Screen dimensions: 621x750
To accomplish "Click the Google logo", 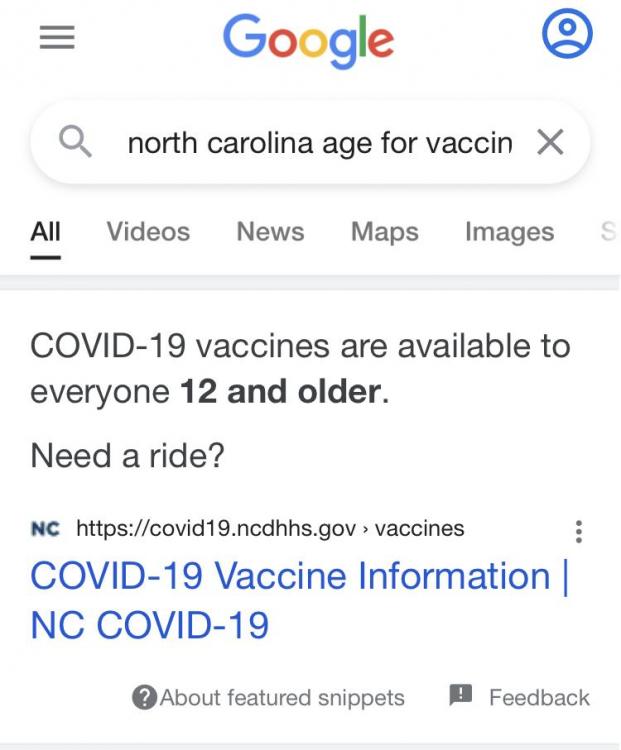I will (x=308, y=40).
